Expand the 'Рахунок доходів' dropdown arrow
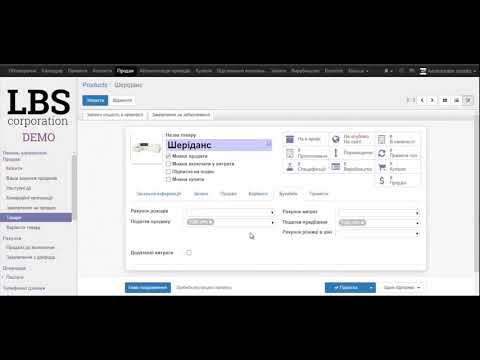The height and width of the screenshot is (360, 480). click(x=272, y=212)
